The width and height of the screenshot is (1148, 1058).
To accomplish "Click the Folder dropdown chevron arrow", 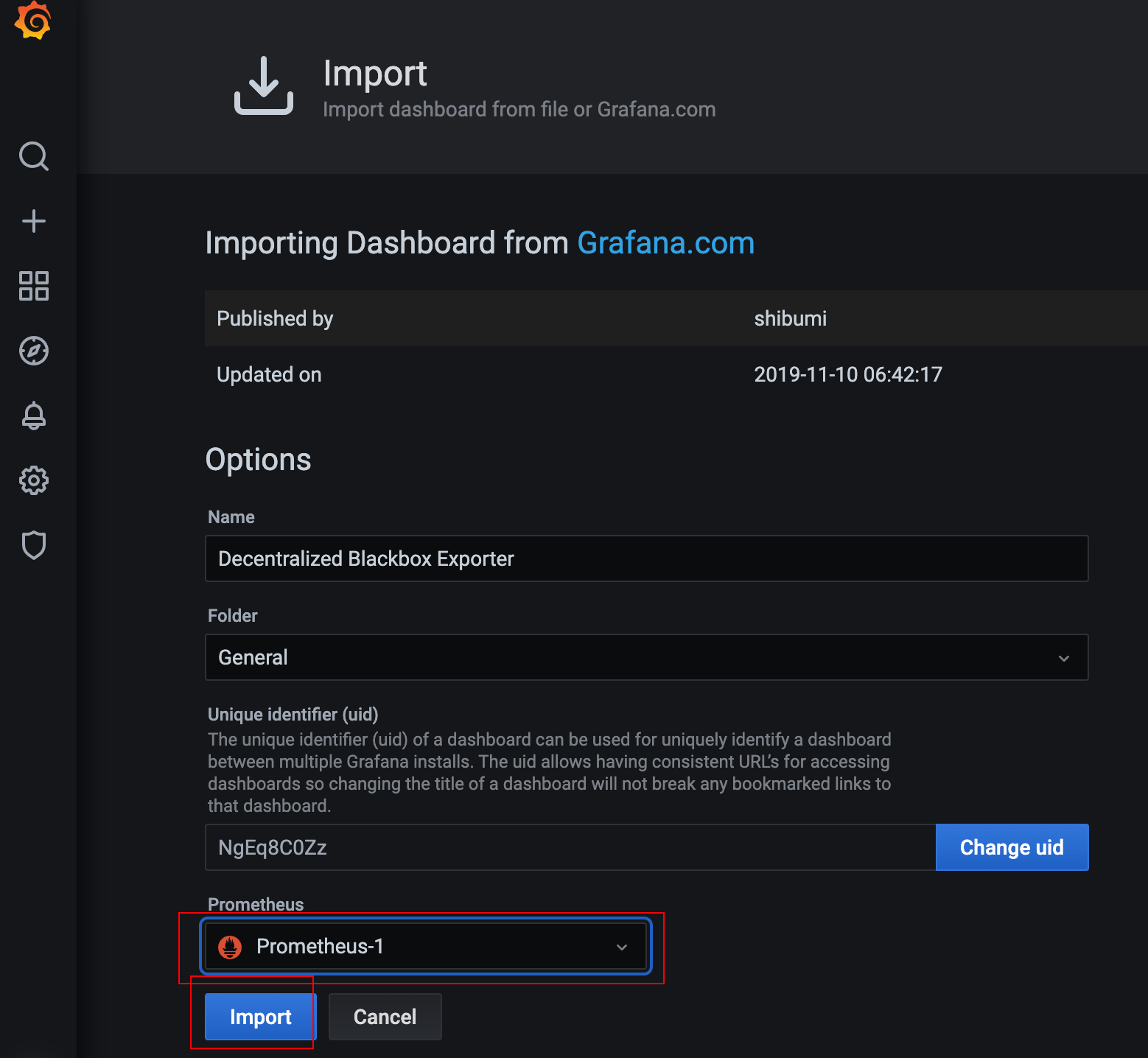I will pyautogui.click(x=1064, y=659).
